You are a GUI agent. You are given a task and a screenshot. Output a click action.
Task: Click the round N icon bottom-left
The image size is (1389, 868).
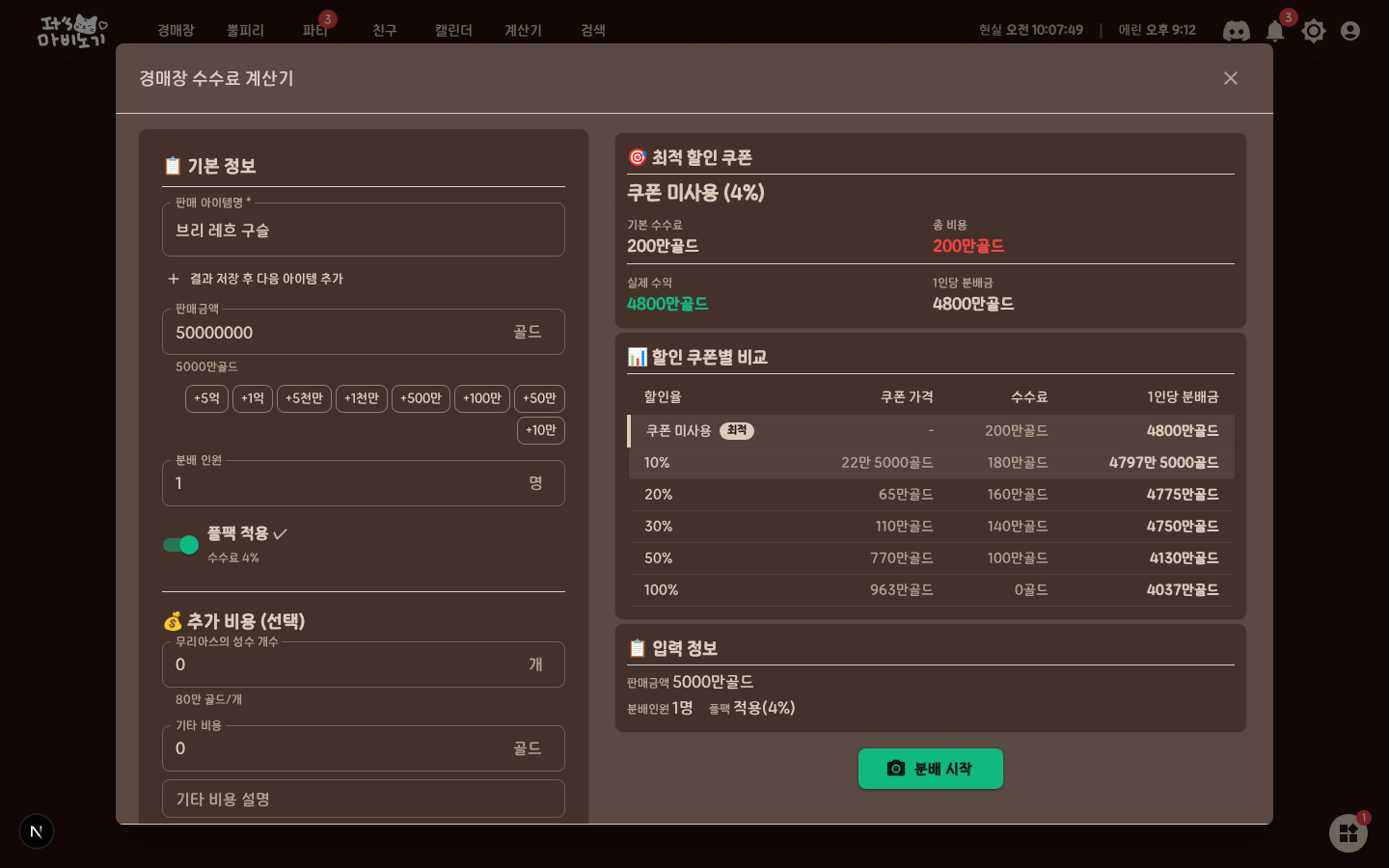click(x=37, y=831)
